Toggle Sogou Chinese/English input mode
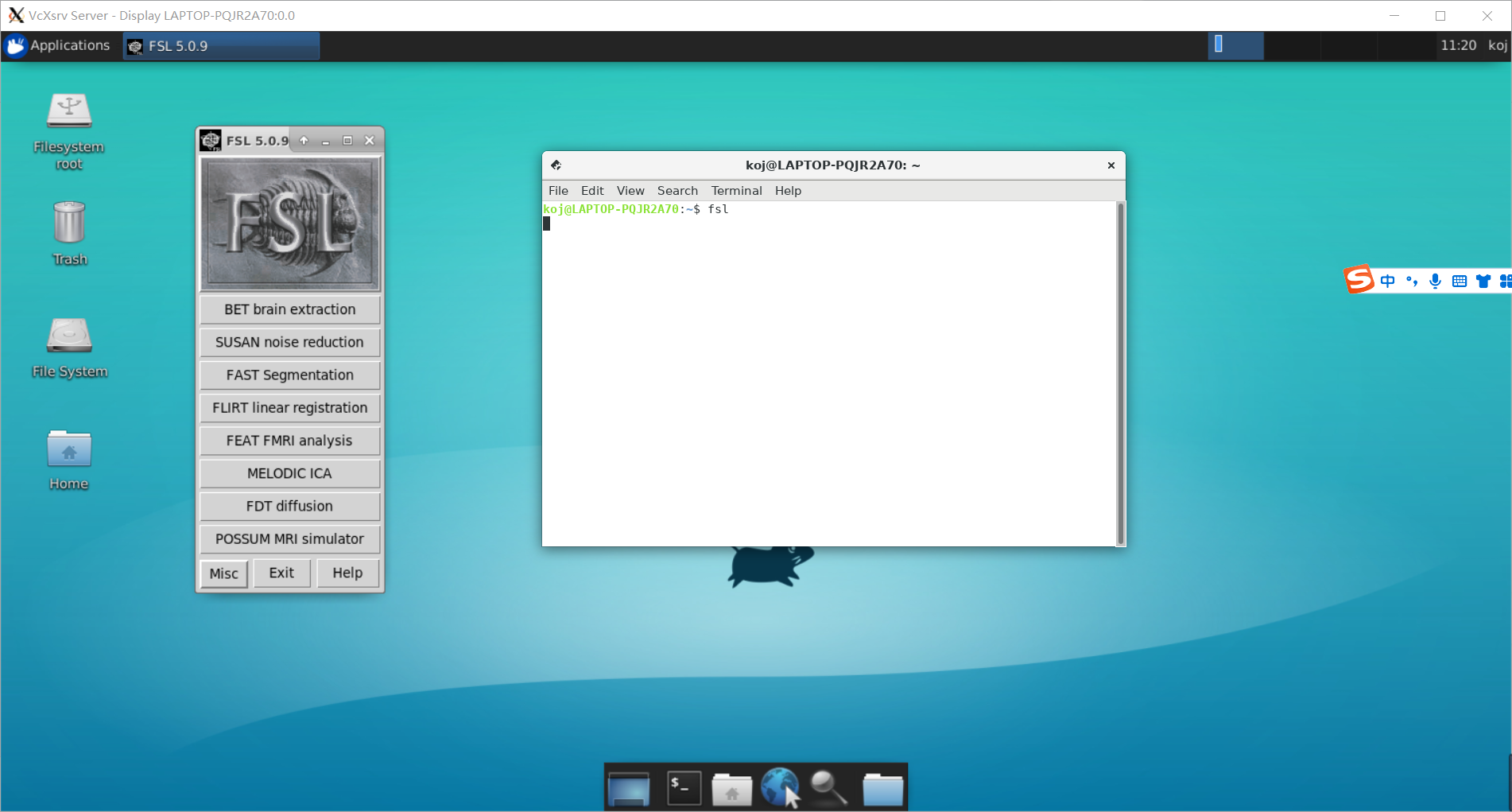This screenshot has width=1512, height=812. 1387,281
